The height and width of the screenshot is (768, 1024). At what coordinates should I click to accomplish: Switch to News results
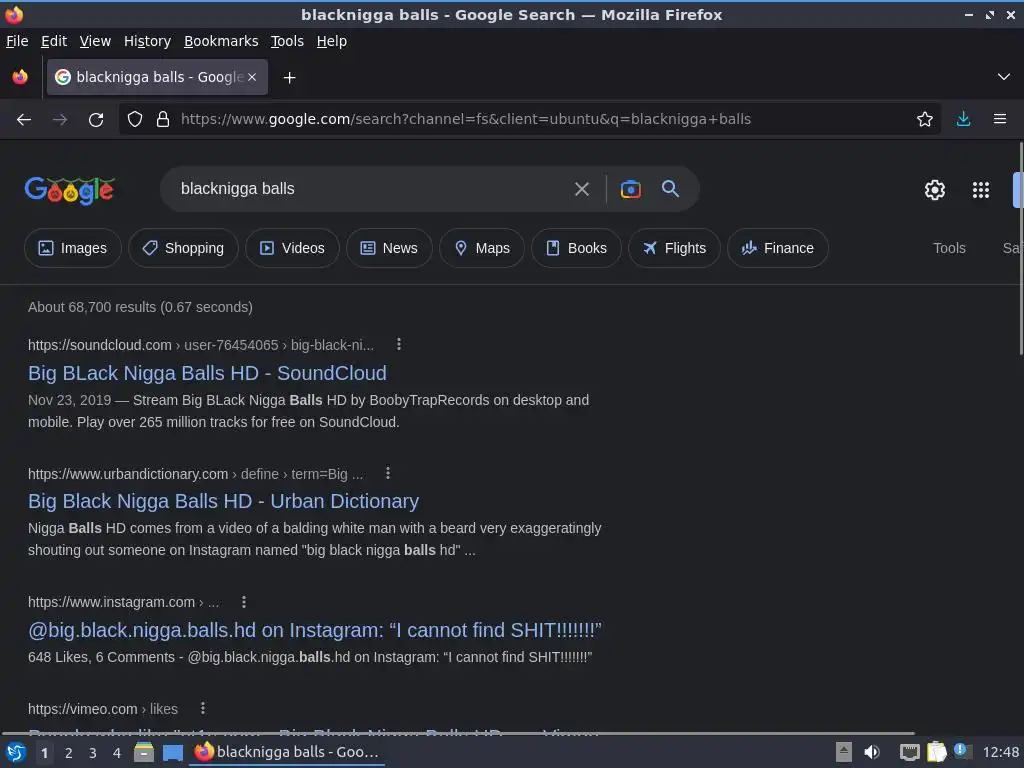point(389,248)
